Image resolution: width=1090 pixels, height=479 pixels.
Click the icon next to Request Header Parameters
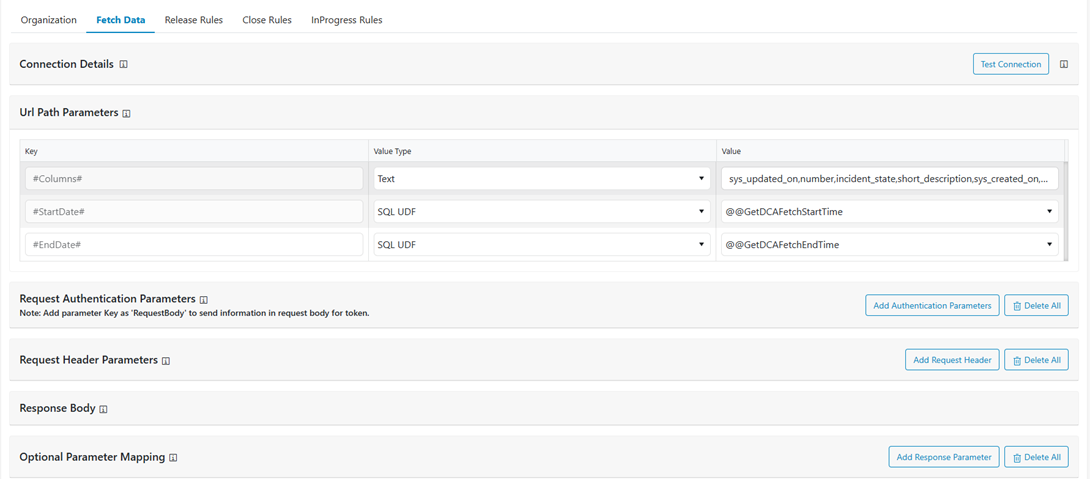(166, 361)
